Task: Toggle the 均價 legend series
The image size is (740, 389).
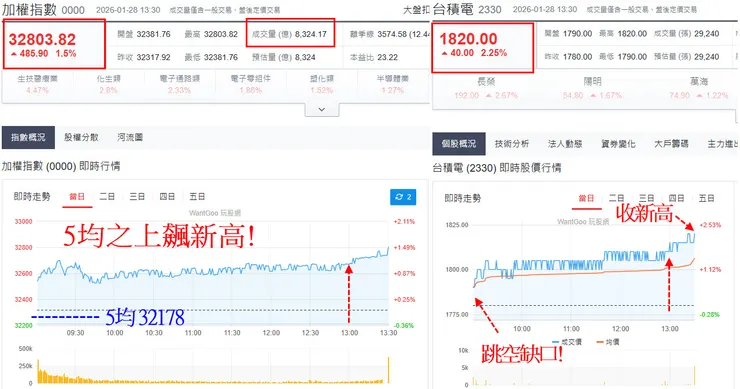Action: coord(608,342)
